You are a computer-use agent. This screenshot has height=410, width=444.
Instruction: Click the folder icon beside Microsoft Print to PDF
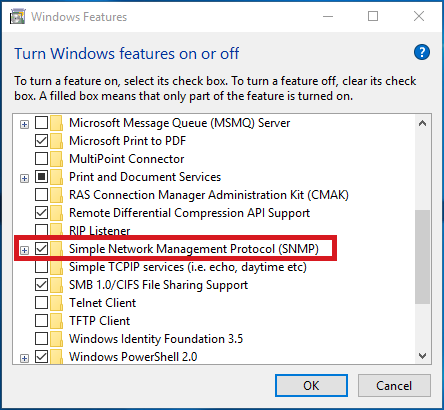click(57, 141)
